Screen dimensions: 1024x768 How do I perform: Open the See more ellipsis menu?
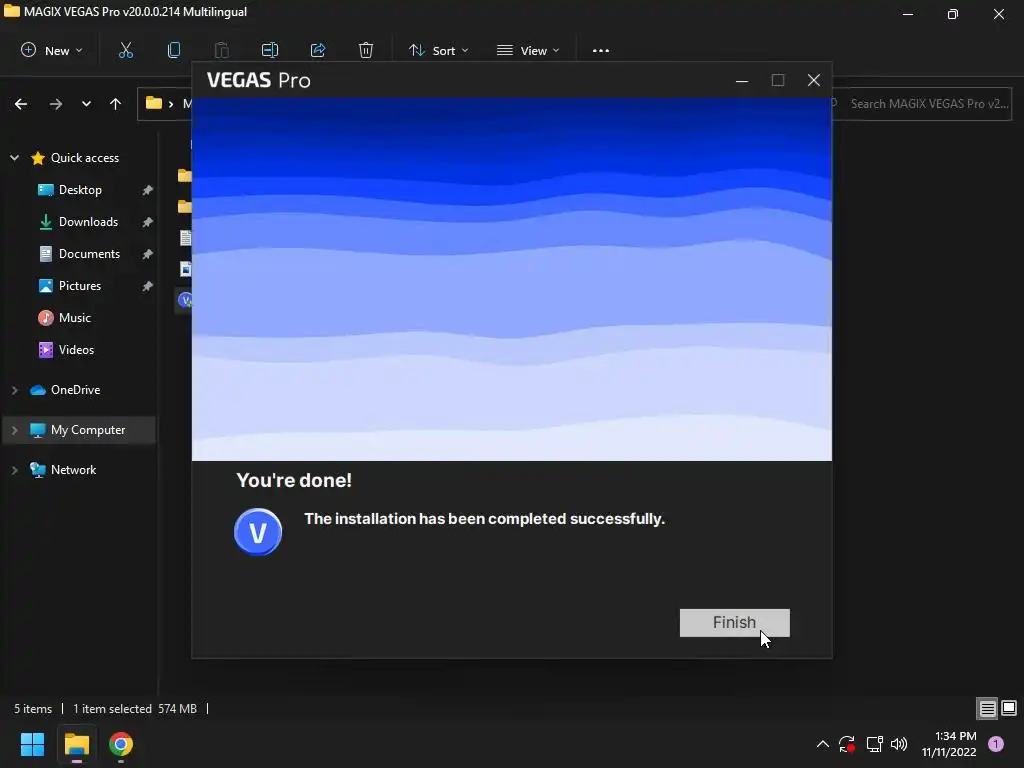point(601,50)
